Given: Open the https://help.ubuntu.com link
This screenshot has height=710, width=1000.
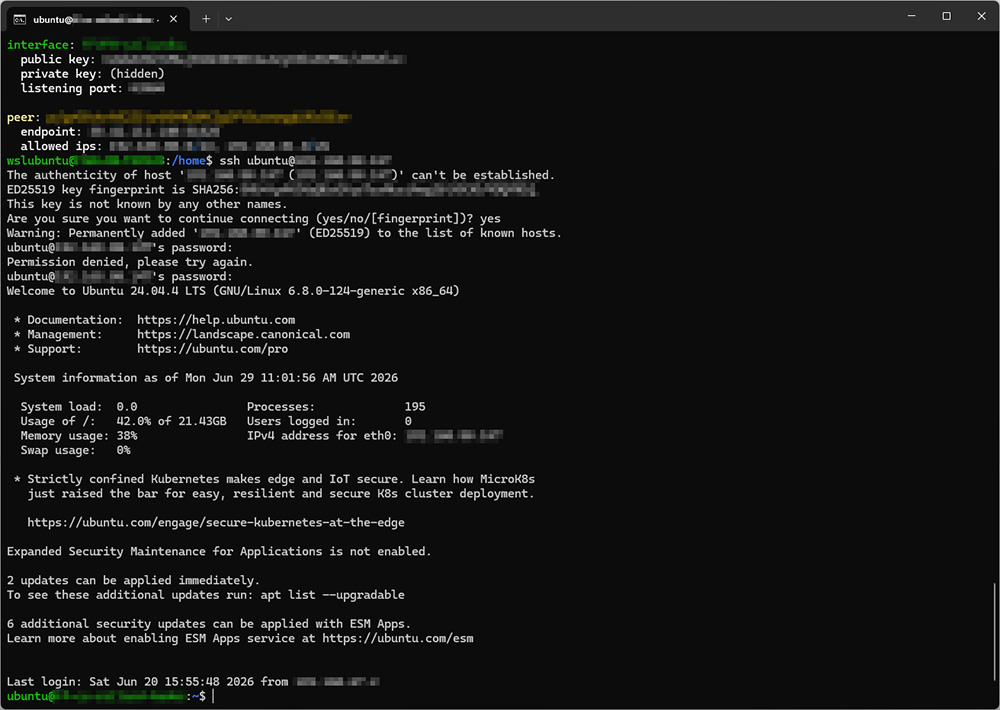Looking at the screenshot, I should pos(216,320).
